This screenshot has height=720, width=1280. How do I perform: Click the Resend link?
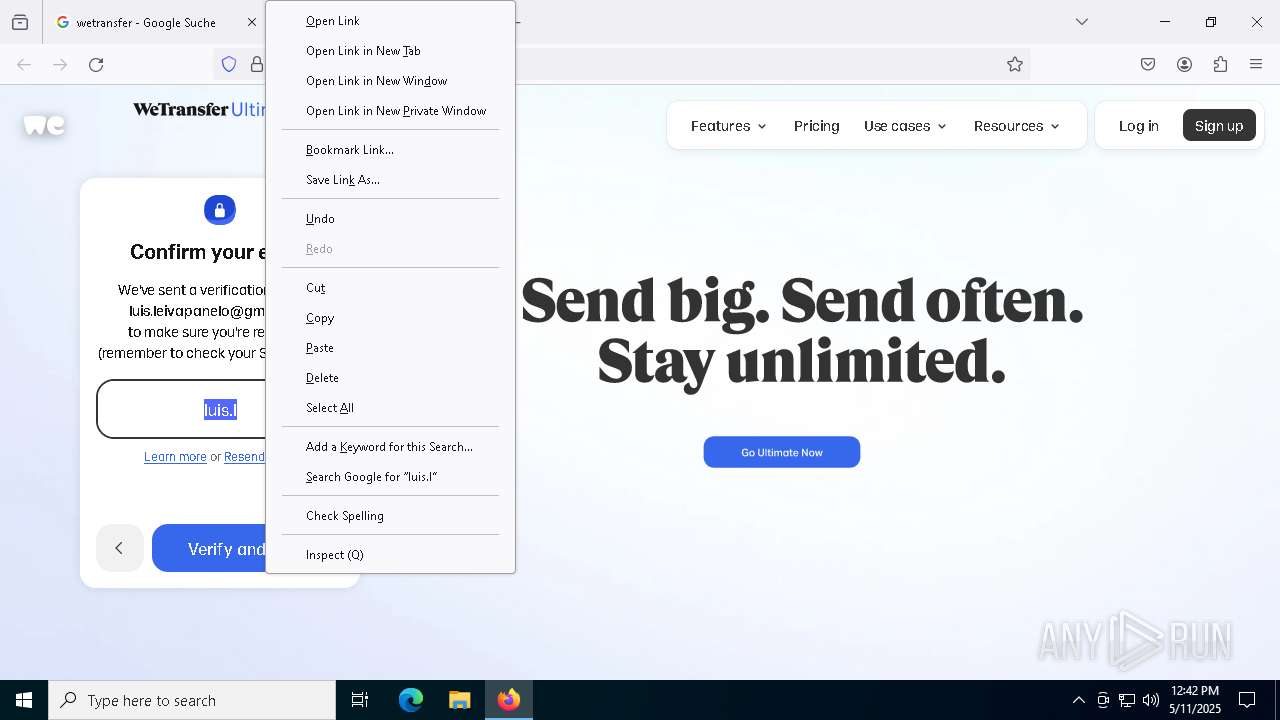click(244, 457)
